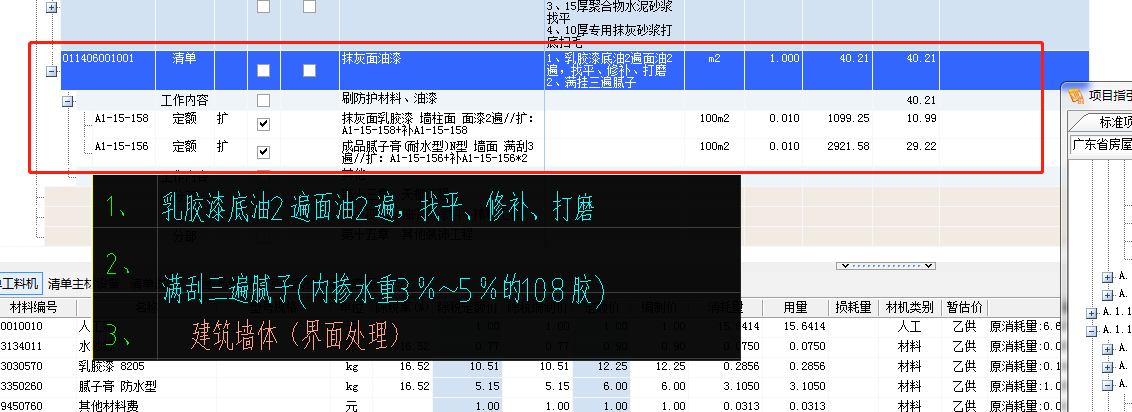Uncheck the A1-15-158 row checkbox
The height and width of the screenshot is (412, 1132).
click(264, 124)
